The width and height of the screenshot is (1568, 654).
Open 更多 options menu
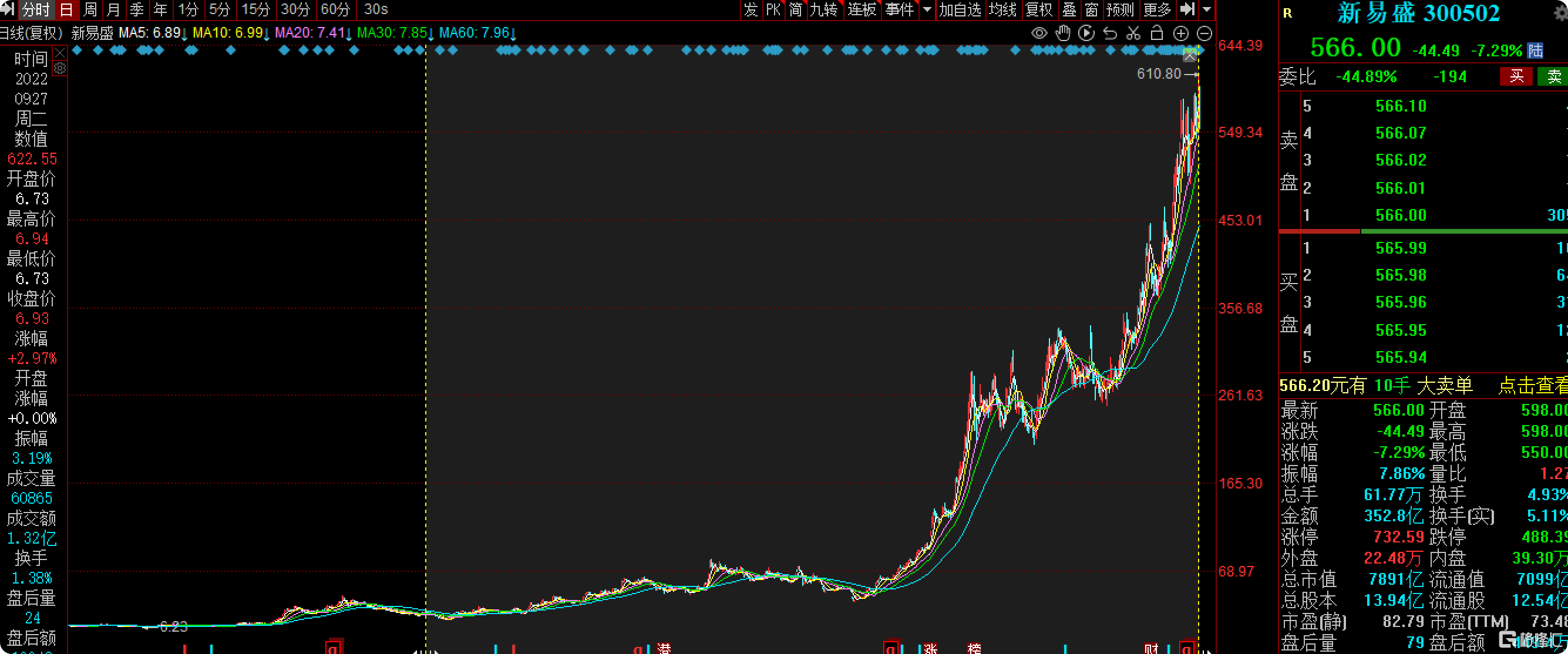pyautogui.click(x=1157, y=9)
